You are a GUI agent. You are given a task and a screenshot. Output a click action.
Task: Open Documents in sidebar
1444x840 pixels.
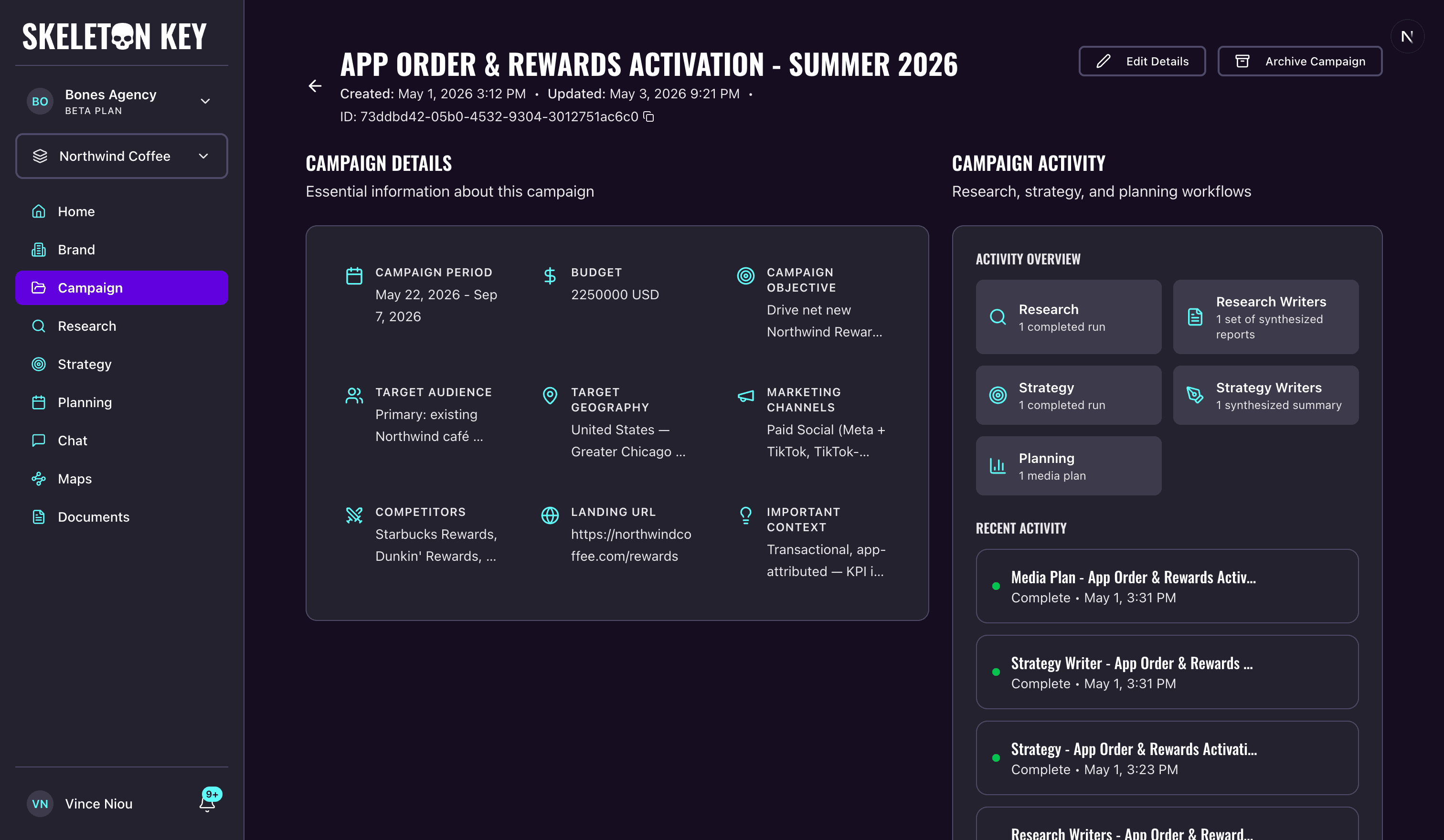(121, 517)
